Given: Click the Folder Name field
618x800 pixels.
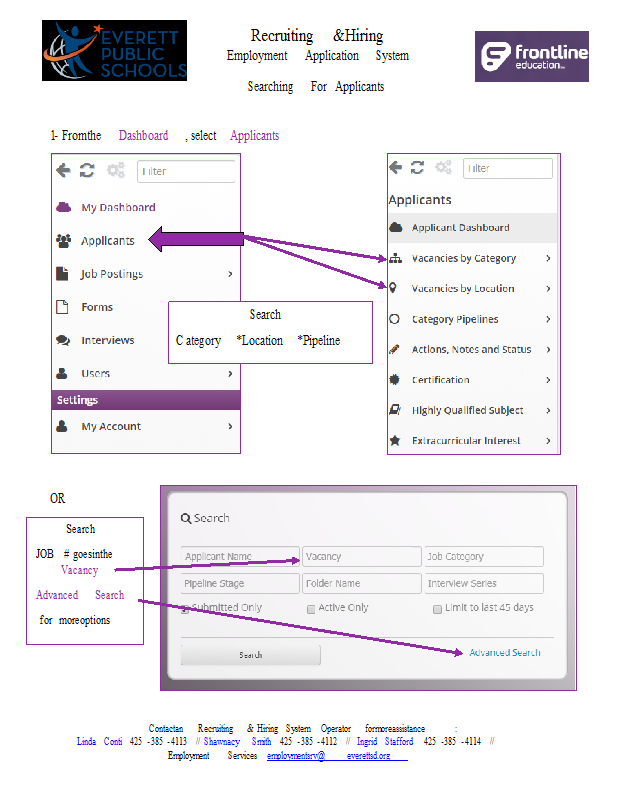Looking at the screenshot, I should 362,583.
